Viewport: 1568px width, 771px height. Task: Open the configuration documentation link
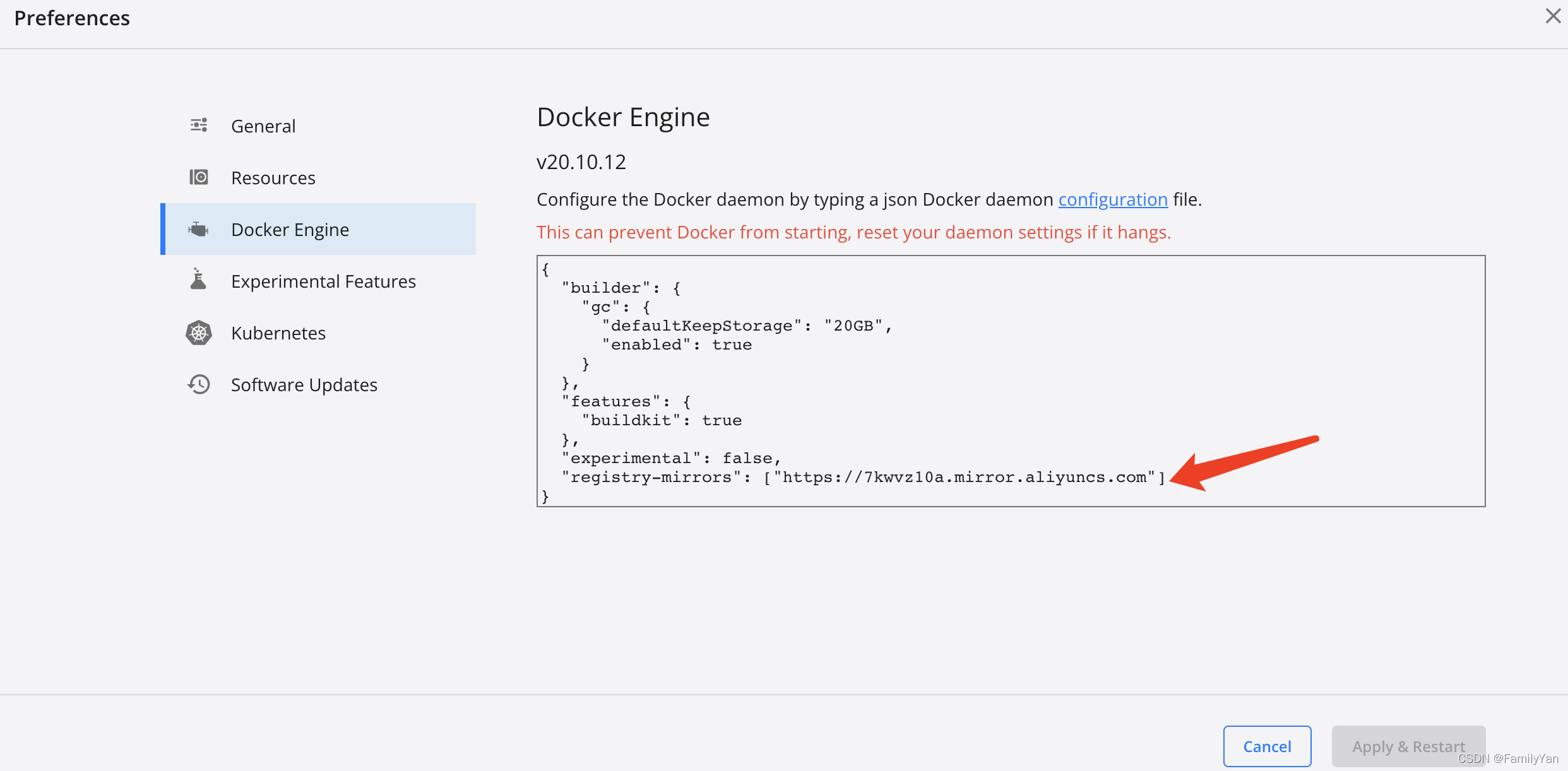click(1112, 199)
